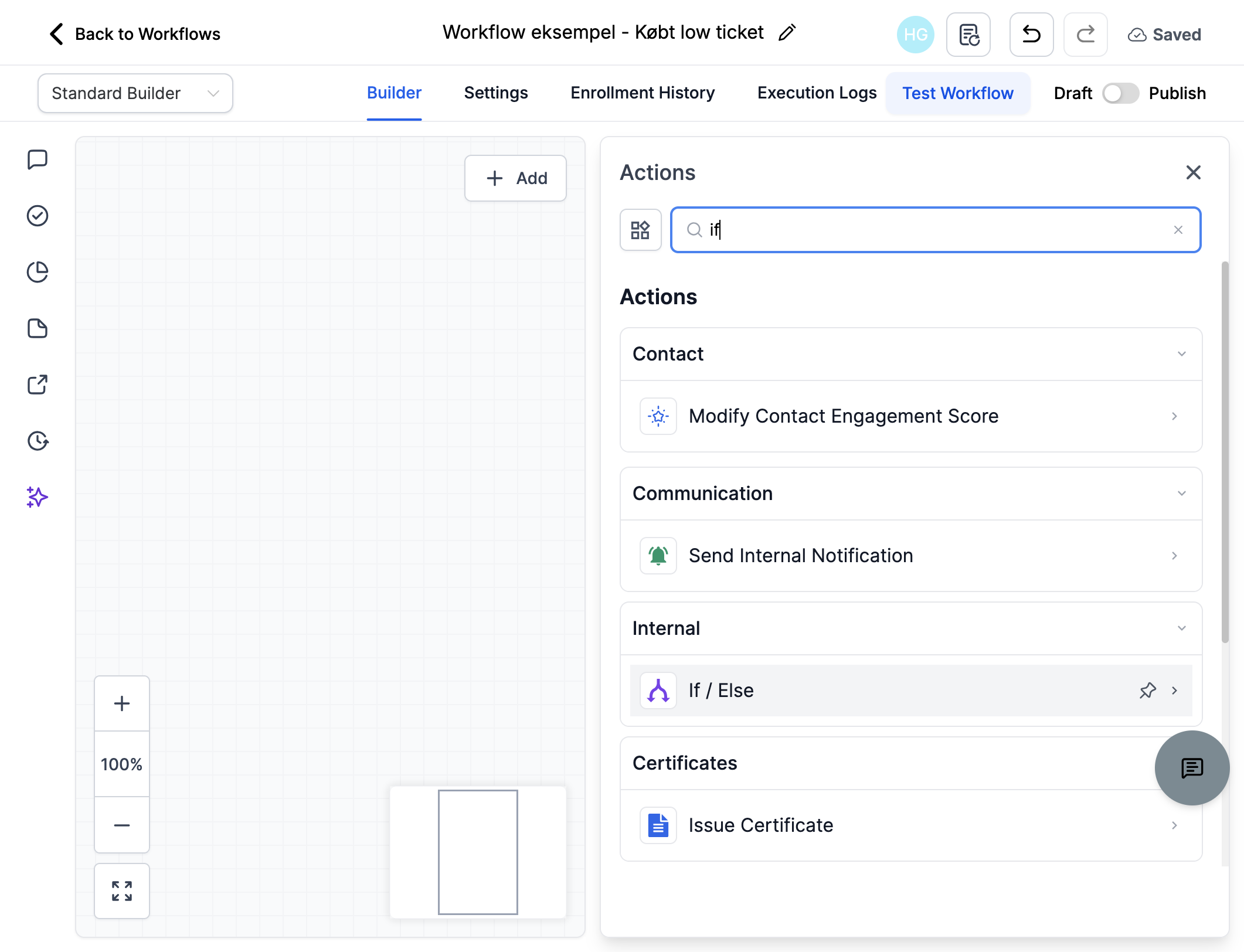Click the canvas minimap thumbnail
This screenshot has width=1244, height=952.
pos(478,852)
